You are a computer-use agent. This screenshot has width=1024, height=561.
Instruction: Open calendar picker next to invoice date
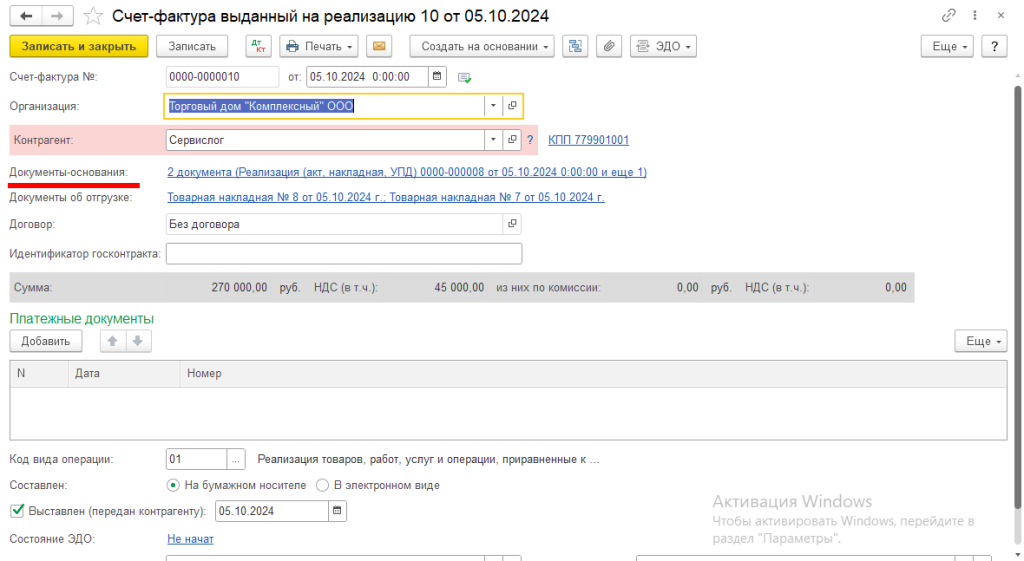click(437, 77)
